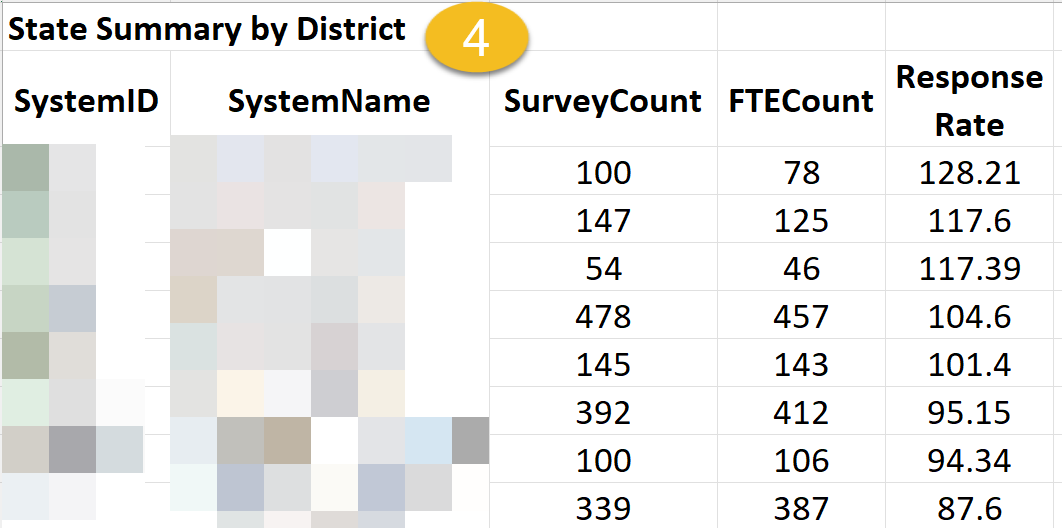Click the response rate cell showing 101.4
Image resolution: width=1062 pixels, height=528 pixels.
pyautogui.click(x=969, y=364)
